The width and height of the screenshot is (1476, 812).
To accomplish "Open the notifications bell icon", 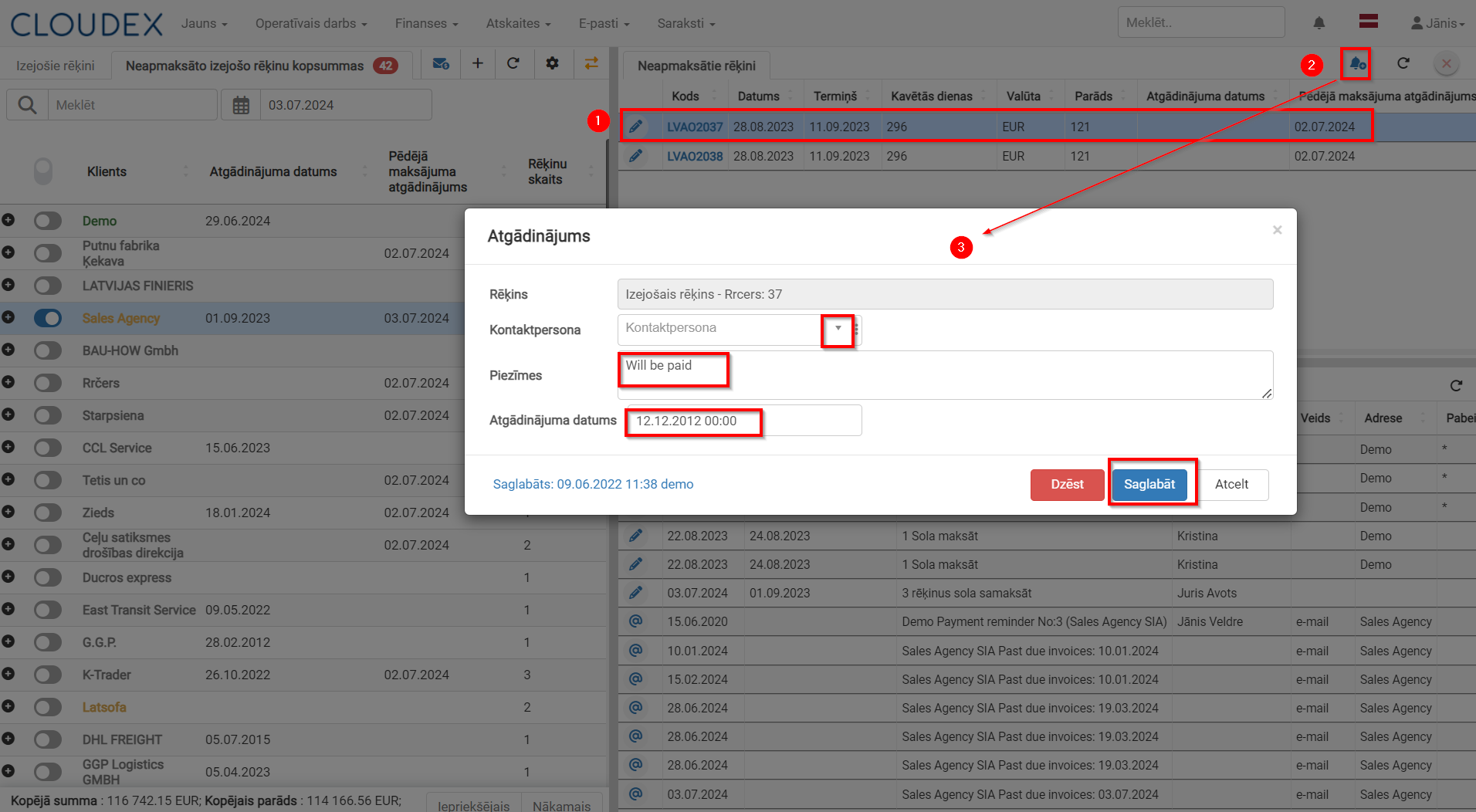I will pos(1319,23).
